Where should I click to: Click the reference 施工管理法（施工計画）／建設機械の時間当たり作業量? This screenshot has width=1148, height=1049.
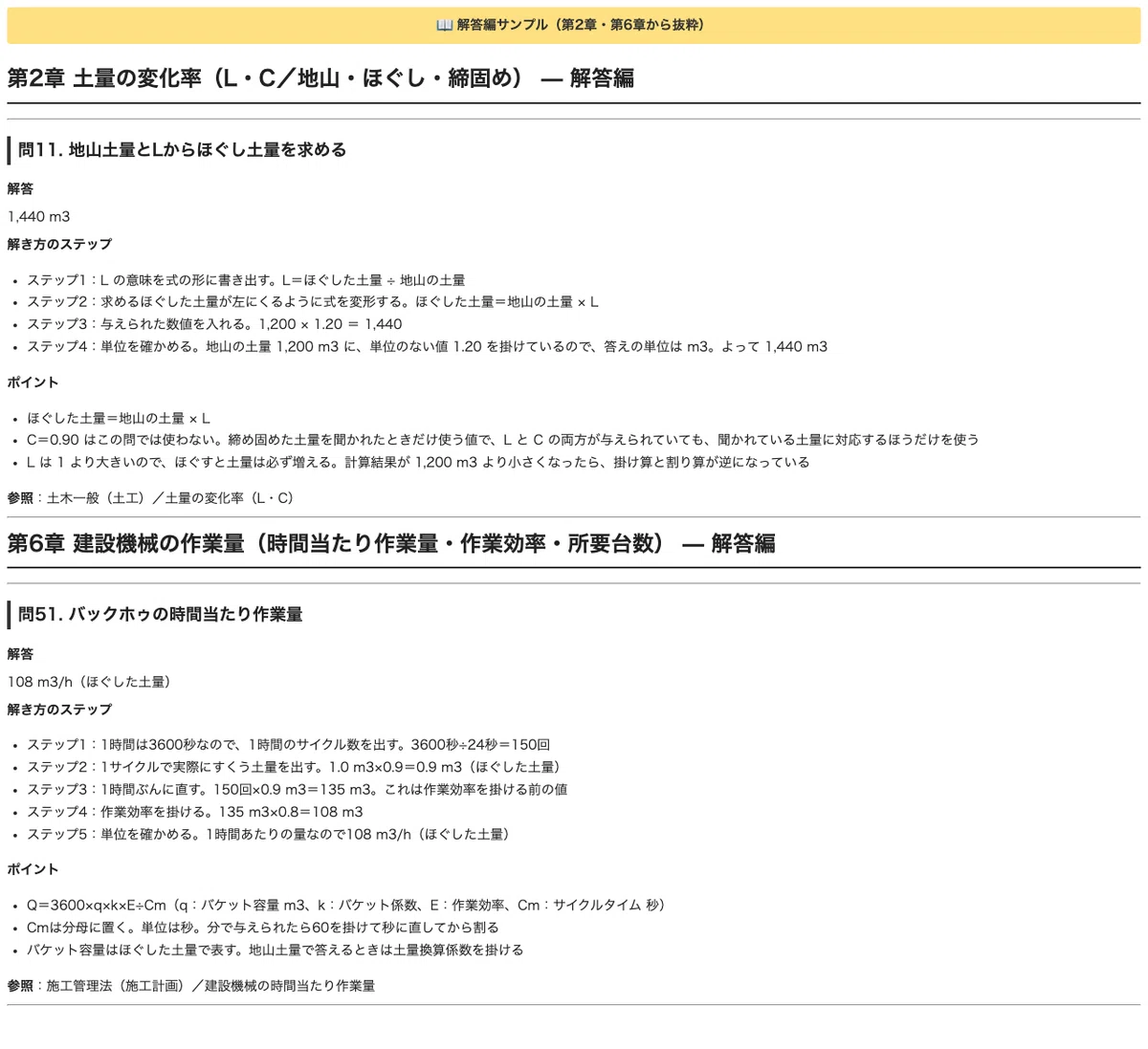[x=210, y=986]
